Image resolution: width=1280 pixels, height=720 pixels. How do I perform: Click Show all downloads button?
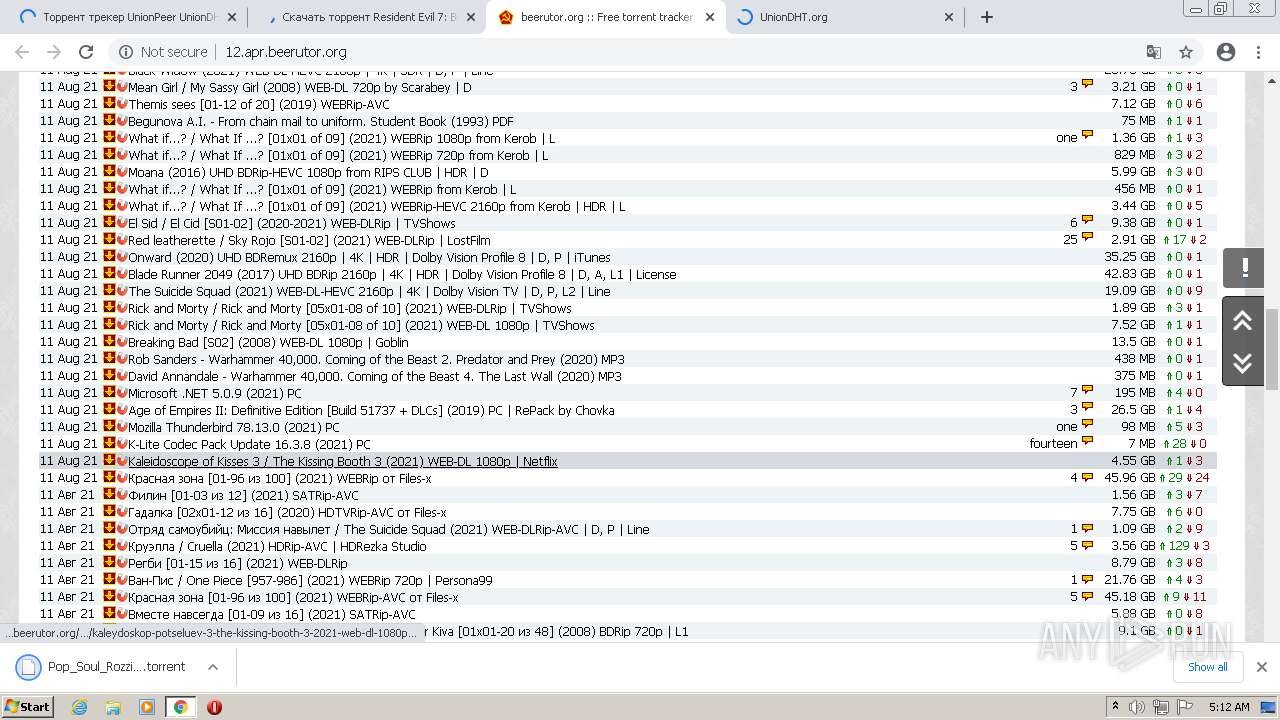click(x=1207, y=667)
